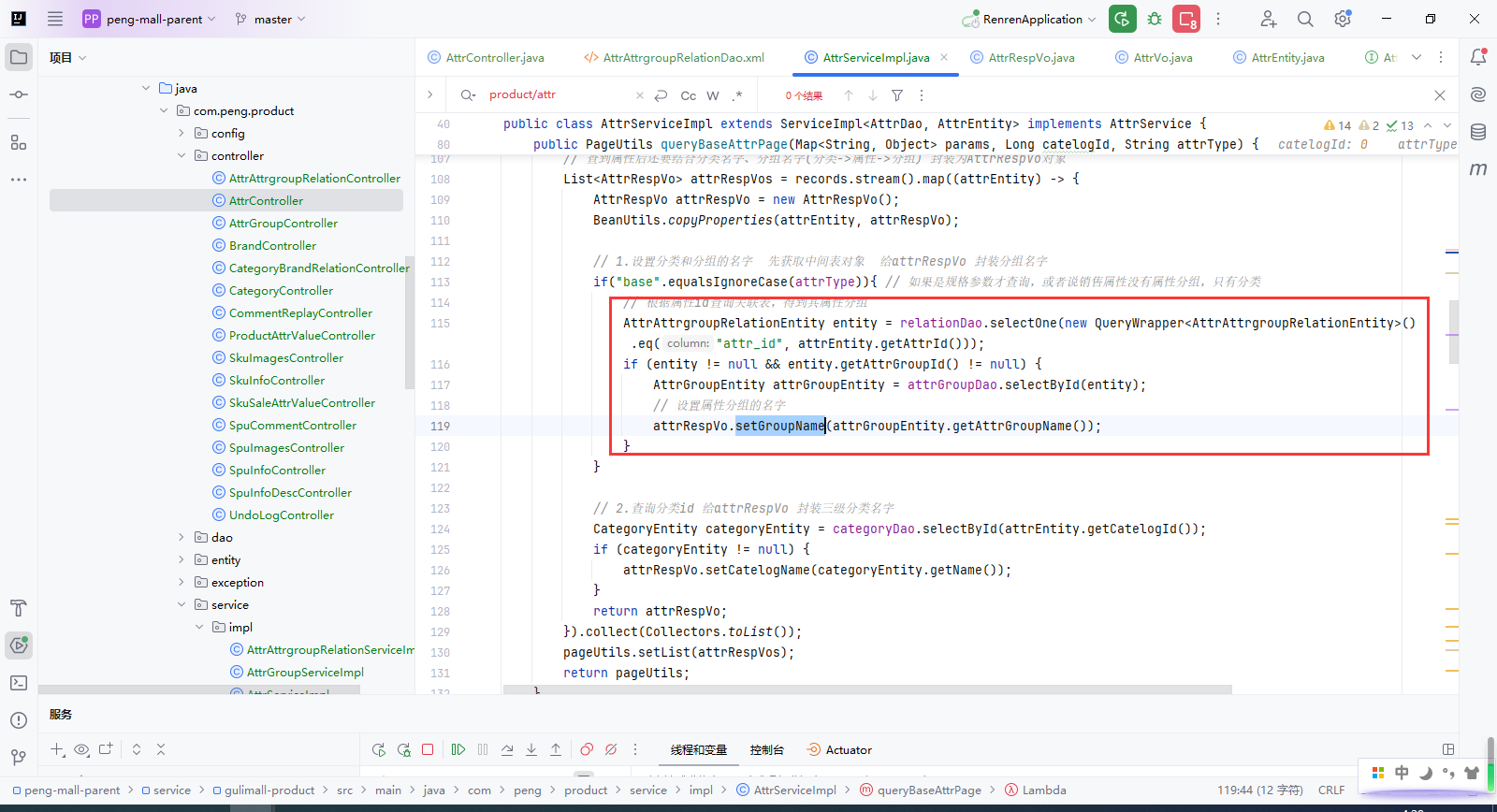
Task: Click Step Out in the debugger toolbar
Action: (x=556, y=749)
